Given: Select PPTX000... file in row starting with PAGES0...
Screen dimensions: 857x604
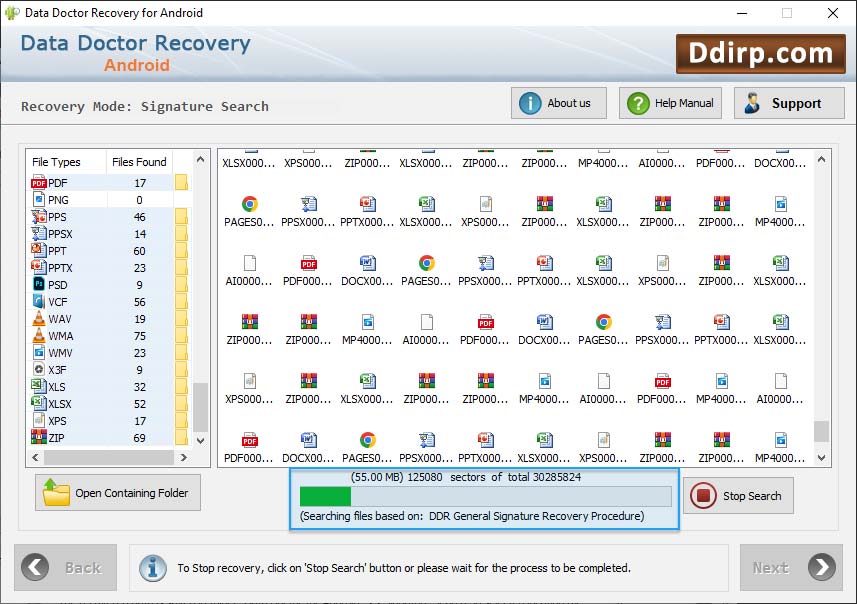Looking at the screenshot, I should [367, 210].
